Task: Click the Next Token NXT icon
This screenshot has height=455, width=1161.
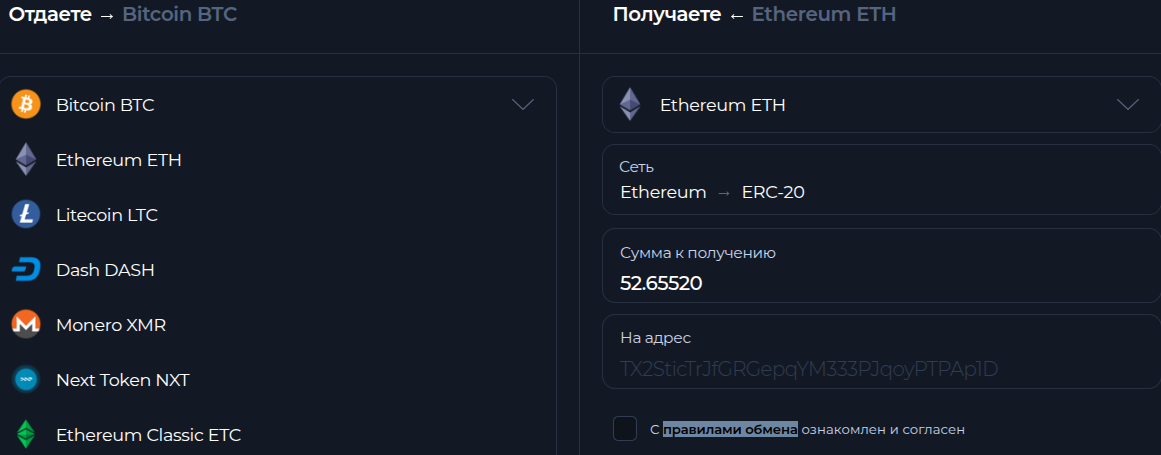Action: tap(26, 380)
